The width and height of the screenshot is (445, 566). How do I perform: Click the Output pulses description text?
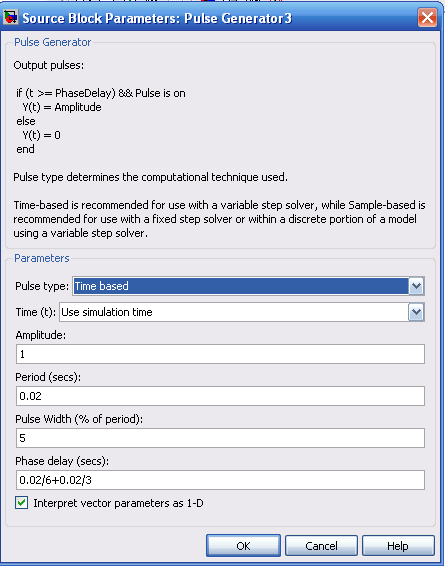point(49,65)
